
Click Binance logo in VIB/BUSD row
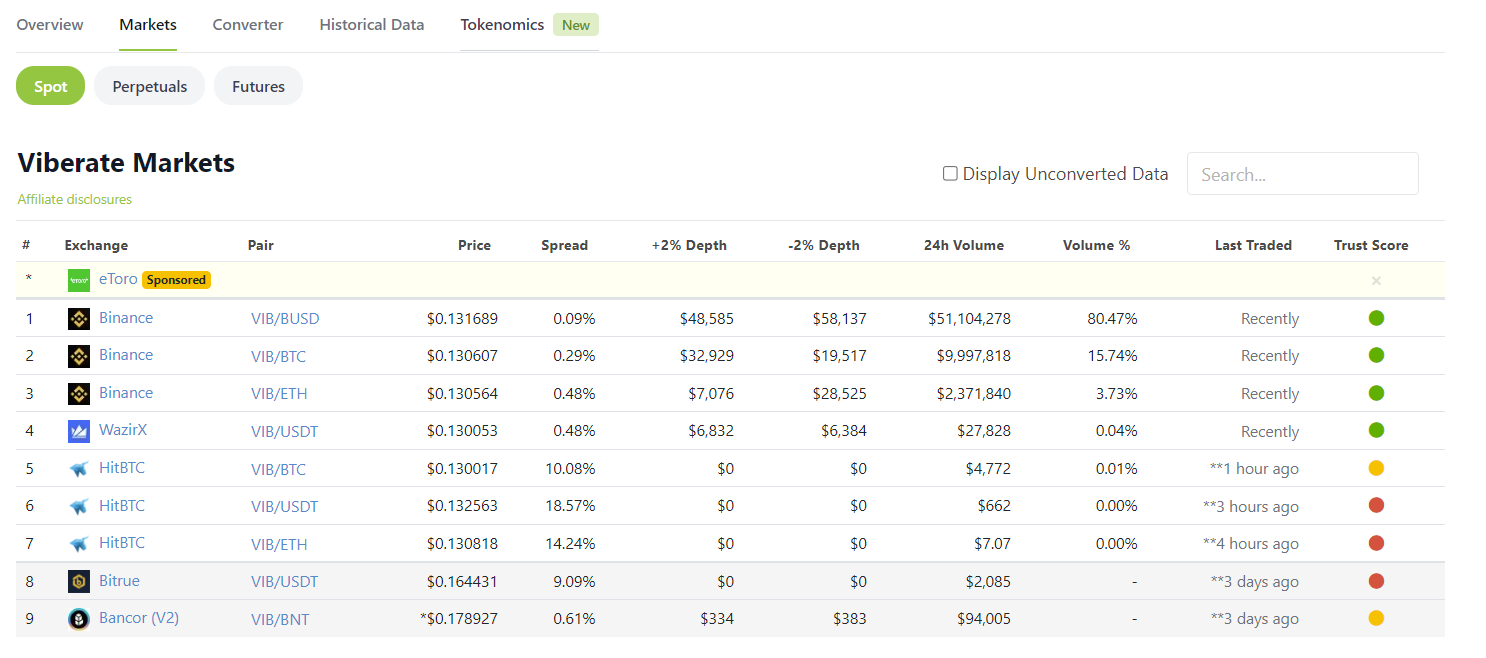tap(79, 319)
